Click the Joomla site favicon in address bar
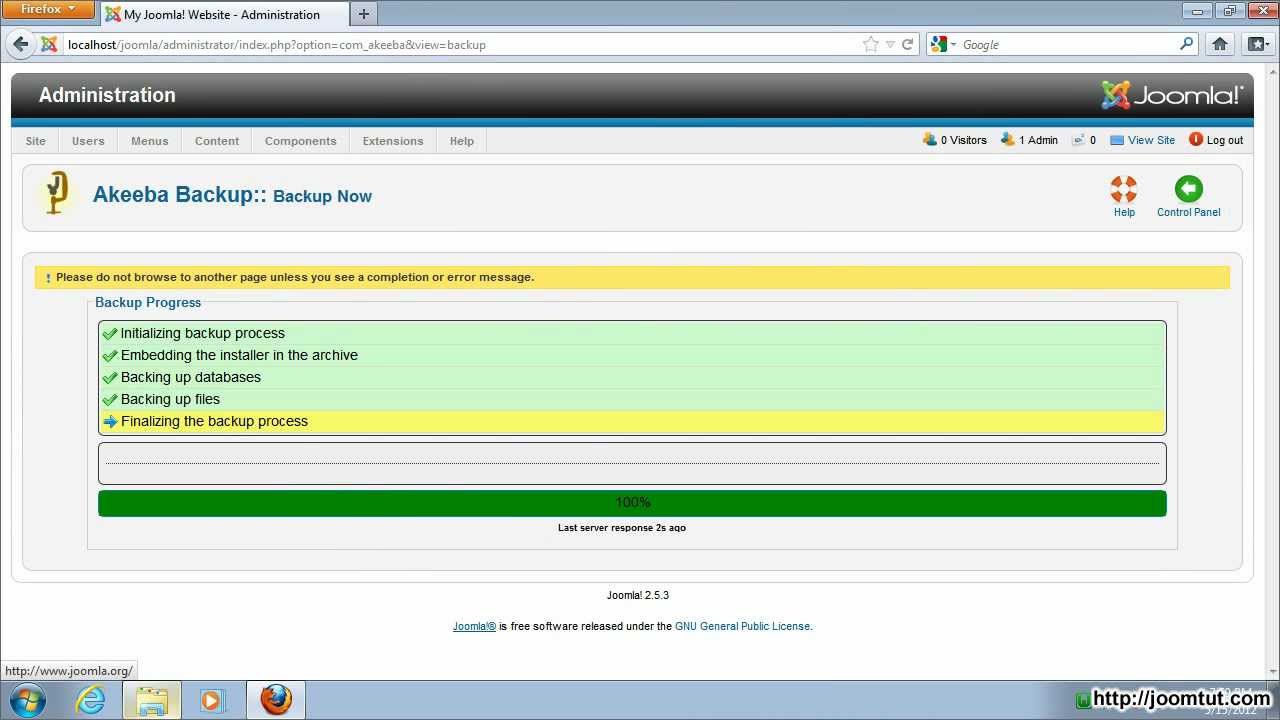1280x720 pixels. coord(49,44)
